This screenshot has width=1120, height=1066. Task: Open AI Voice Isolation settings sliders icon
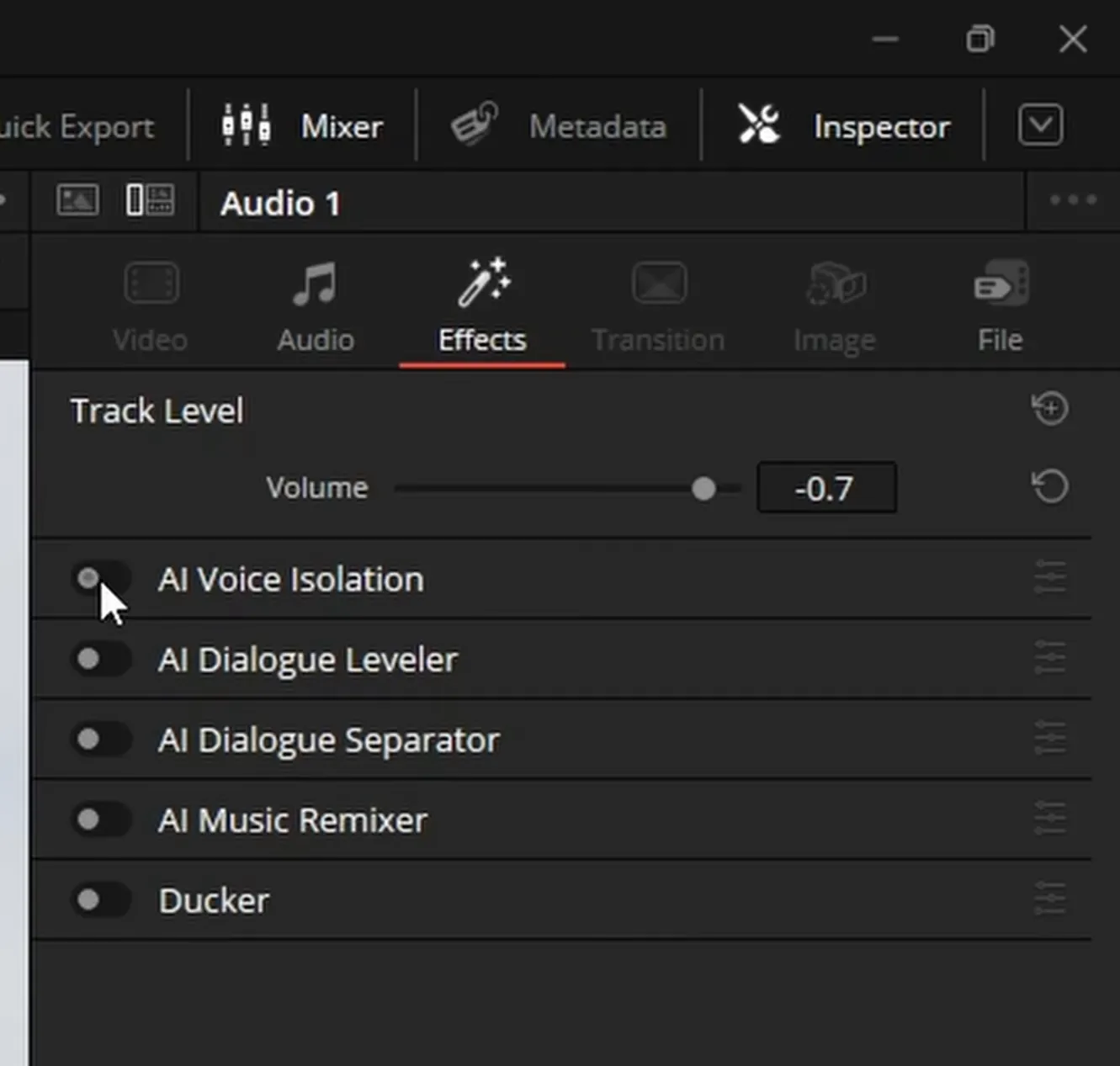click(1050, 578)
